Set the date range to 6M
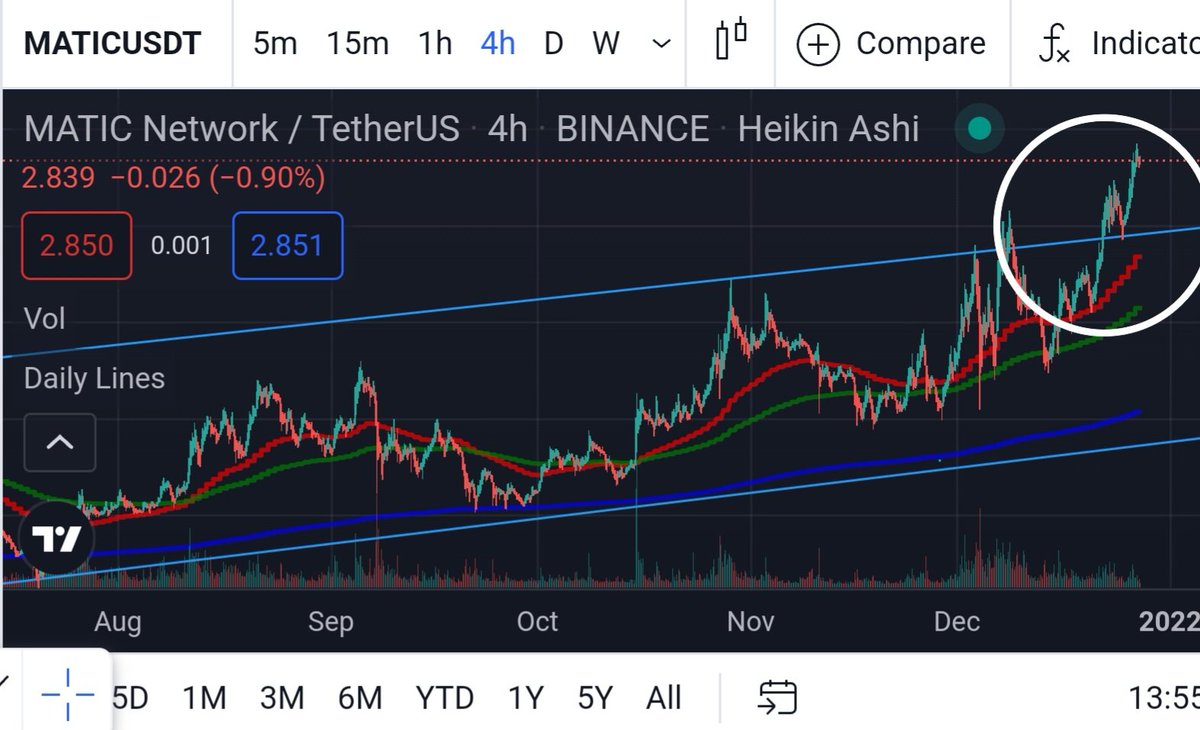1200x730 pixels. click(360, 697)
